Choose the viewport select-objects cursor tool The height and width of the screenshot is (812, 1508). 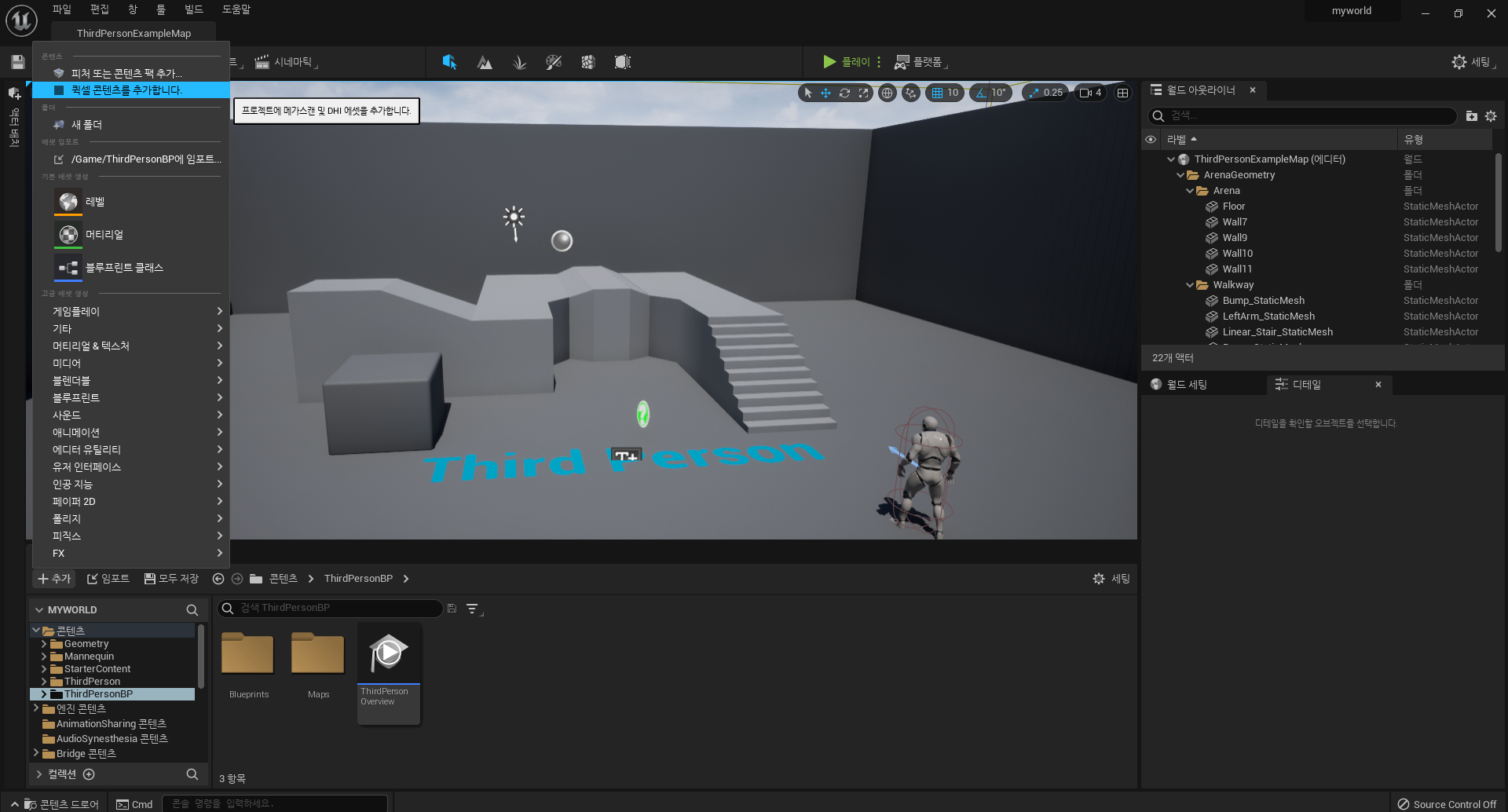click(x=807, y=93)
